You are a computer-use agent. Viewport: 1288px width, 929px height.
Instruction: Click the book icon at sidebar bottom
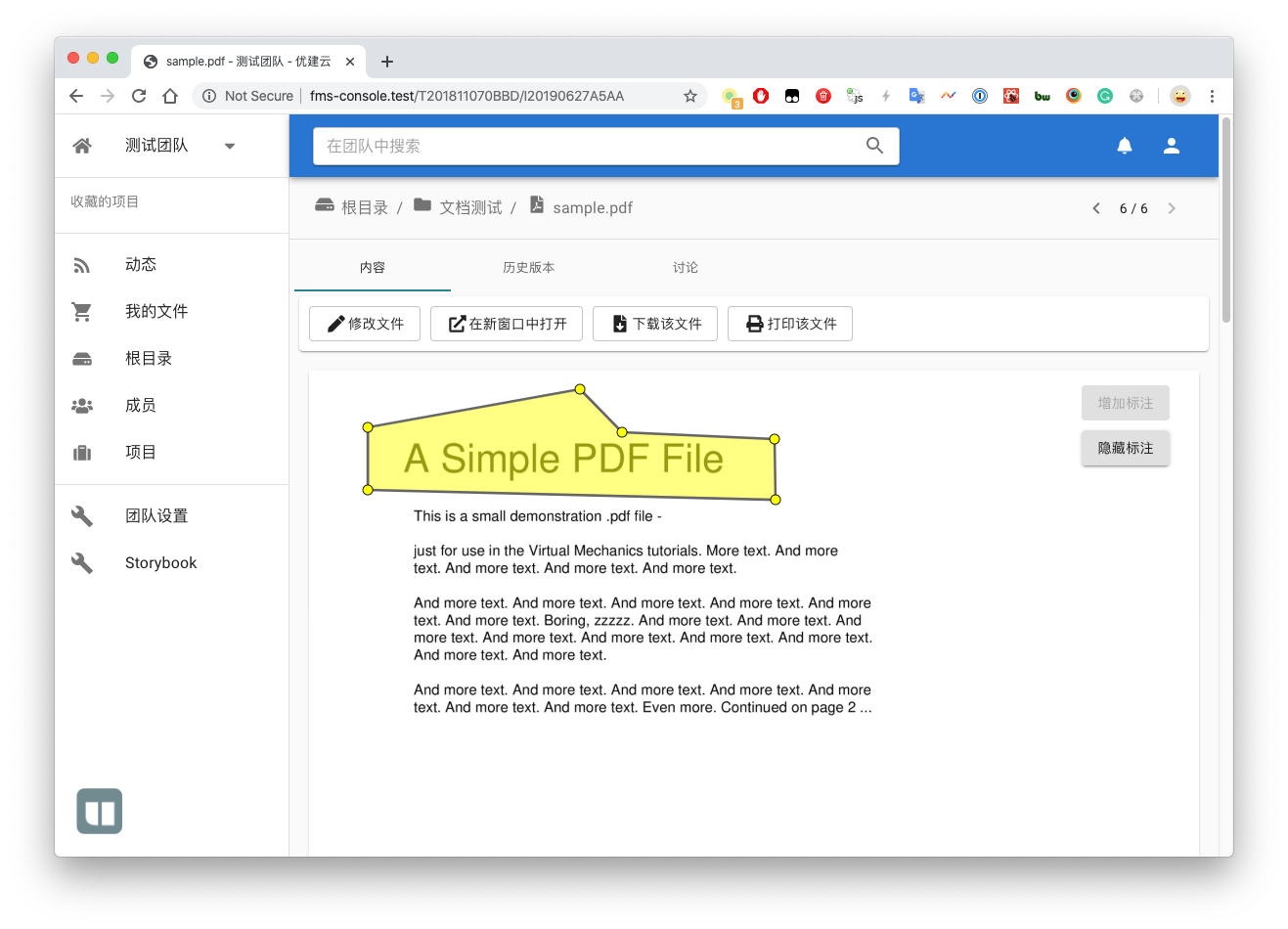pyautogui.click(x=100, y=811)
